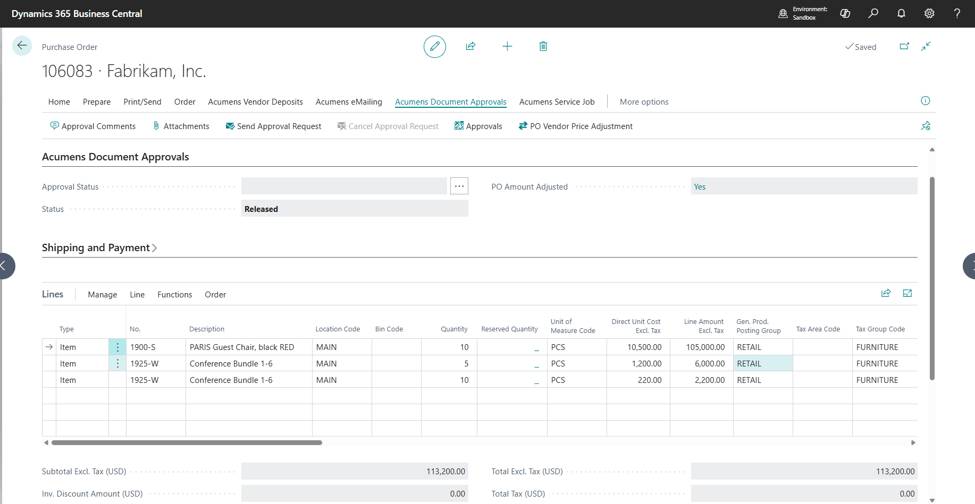Screen dimensions: 975x504
Task: Expand Lines section to focus mode
Action: [x=907, y=293]
